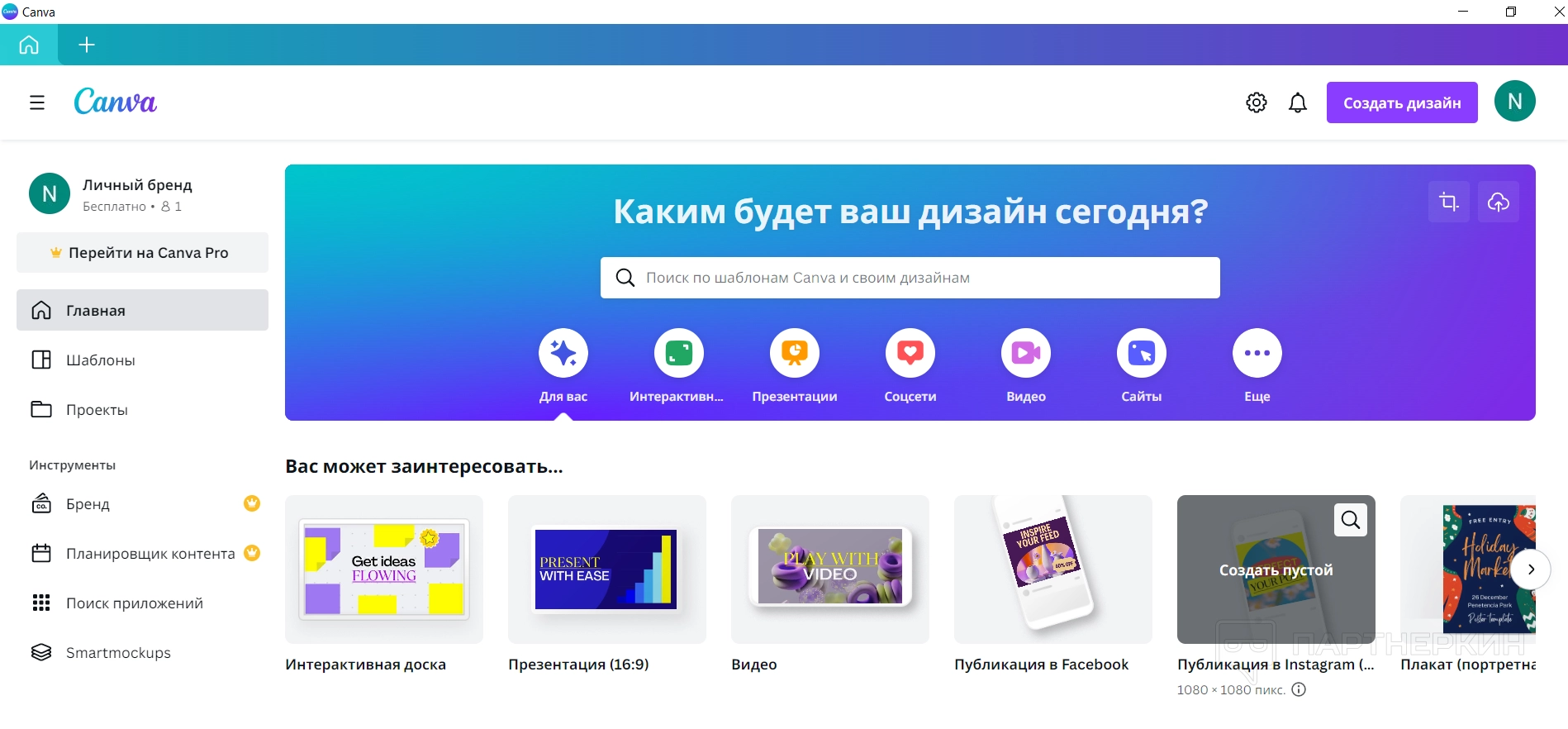Click the cloud upload icon
The height and width of the screenshot is (729, 1568).
point(1499,202)
